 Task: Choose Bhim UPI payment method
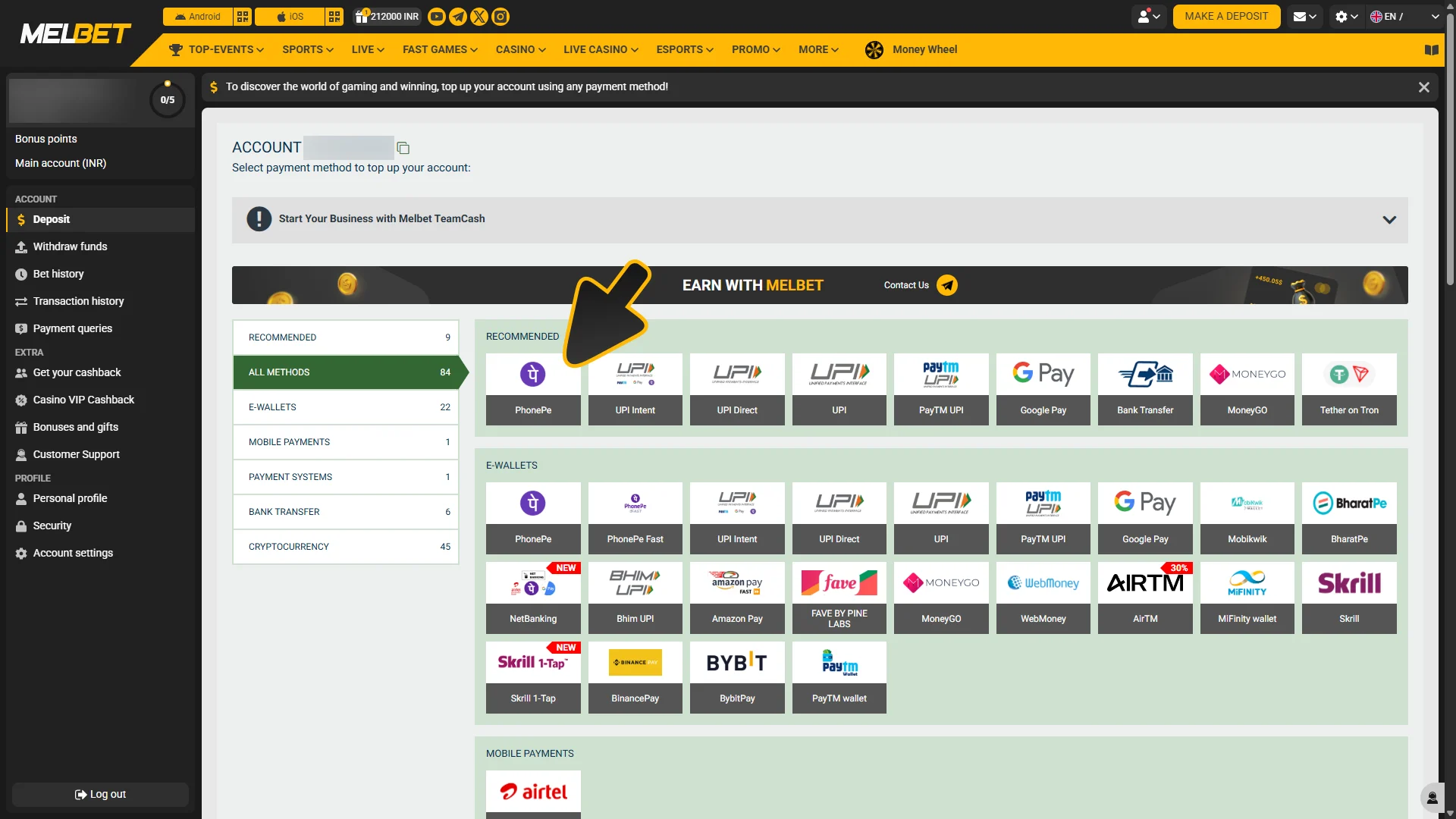coord(635,598)
